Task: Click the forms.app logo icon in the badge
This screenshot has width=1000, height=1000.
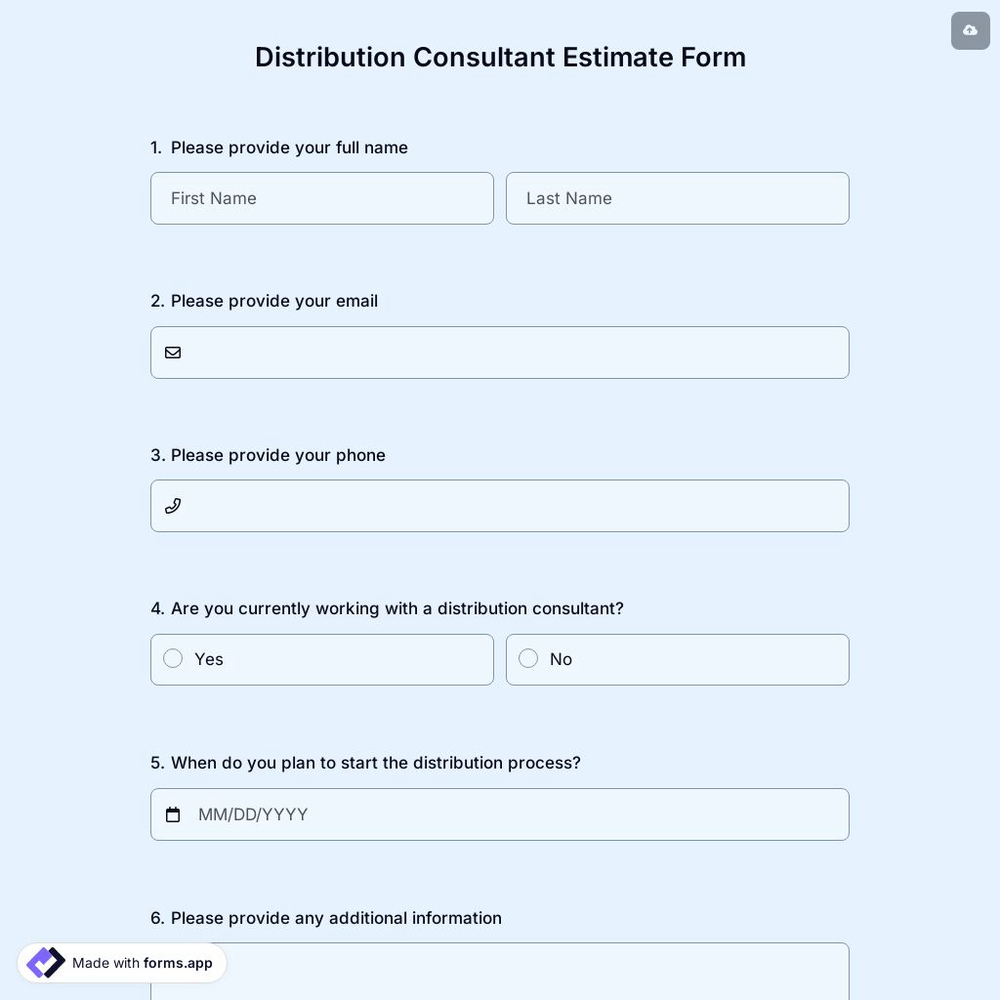Action: click(44, 962)
